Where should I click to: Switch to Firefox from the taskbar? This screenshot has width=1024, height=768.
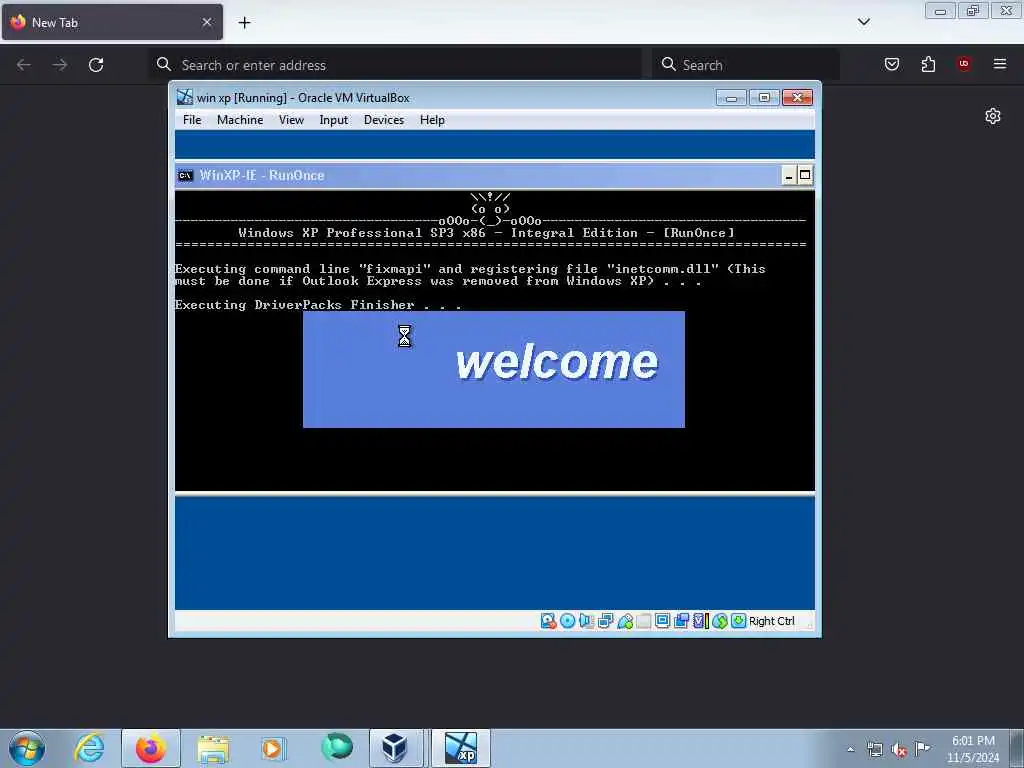click(x=151, y=748)
